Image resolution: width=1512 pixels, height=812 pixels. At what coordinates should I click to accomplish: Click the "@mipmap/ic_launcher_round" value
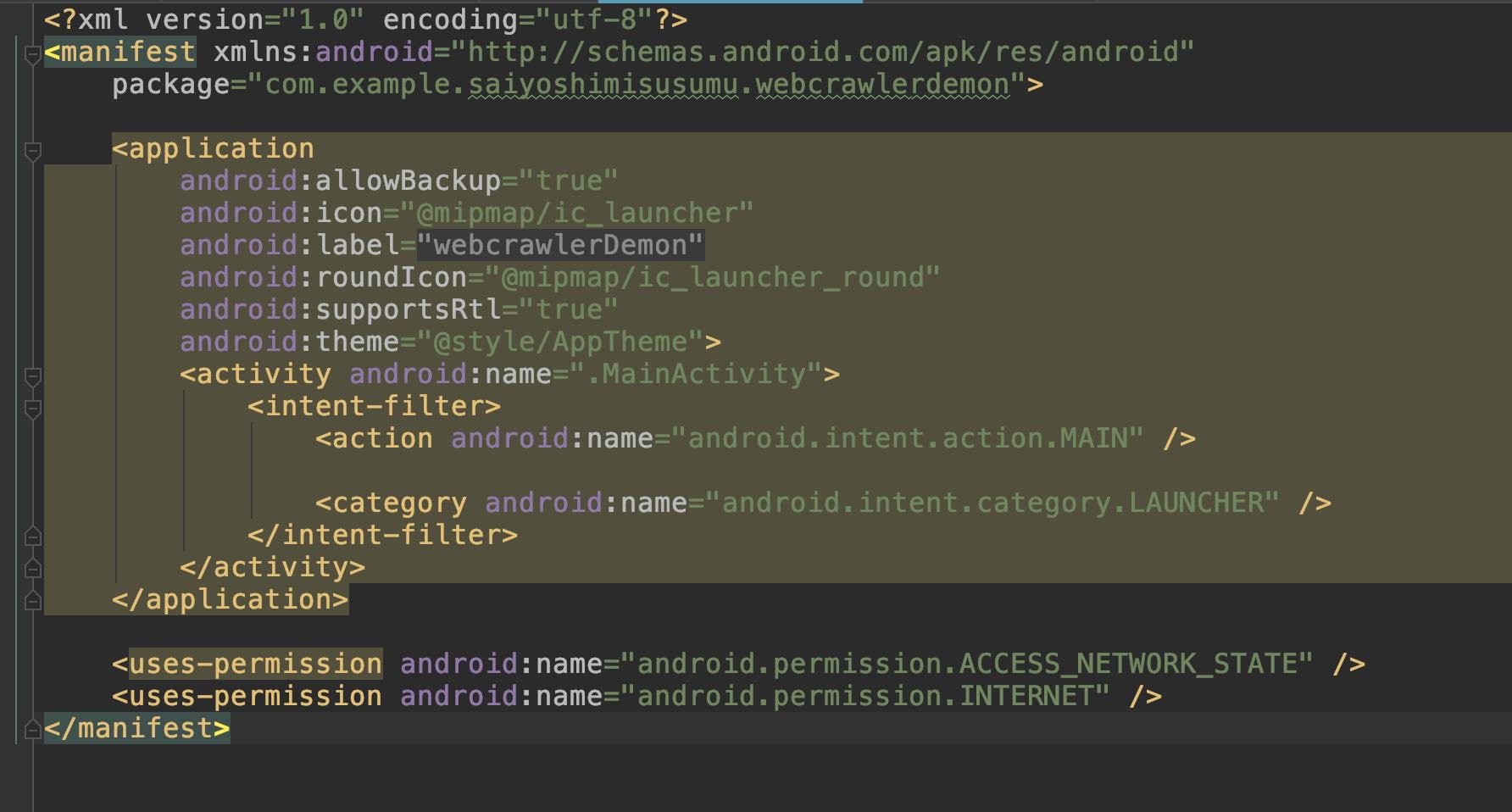[713, 277]
